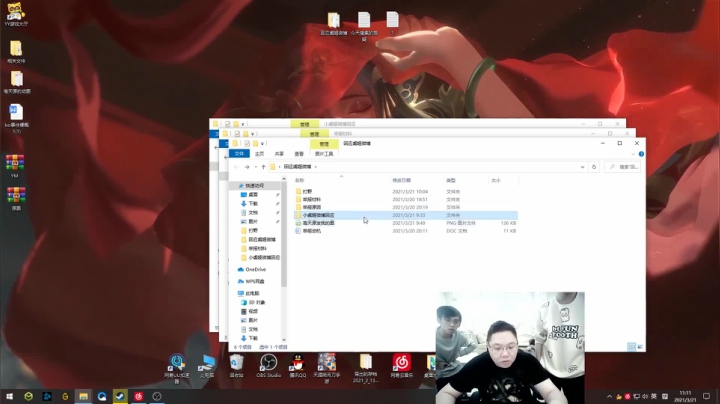This screenshot has height=404, width=720.
Task: Open This PC desktop shortcut icon
Action: (x=207, y=365)
